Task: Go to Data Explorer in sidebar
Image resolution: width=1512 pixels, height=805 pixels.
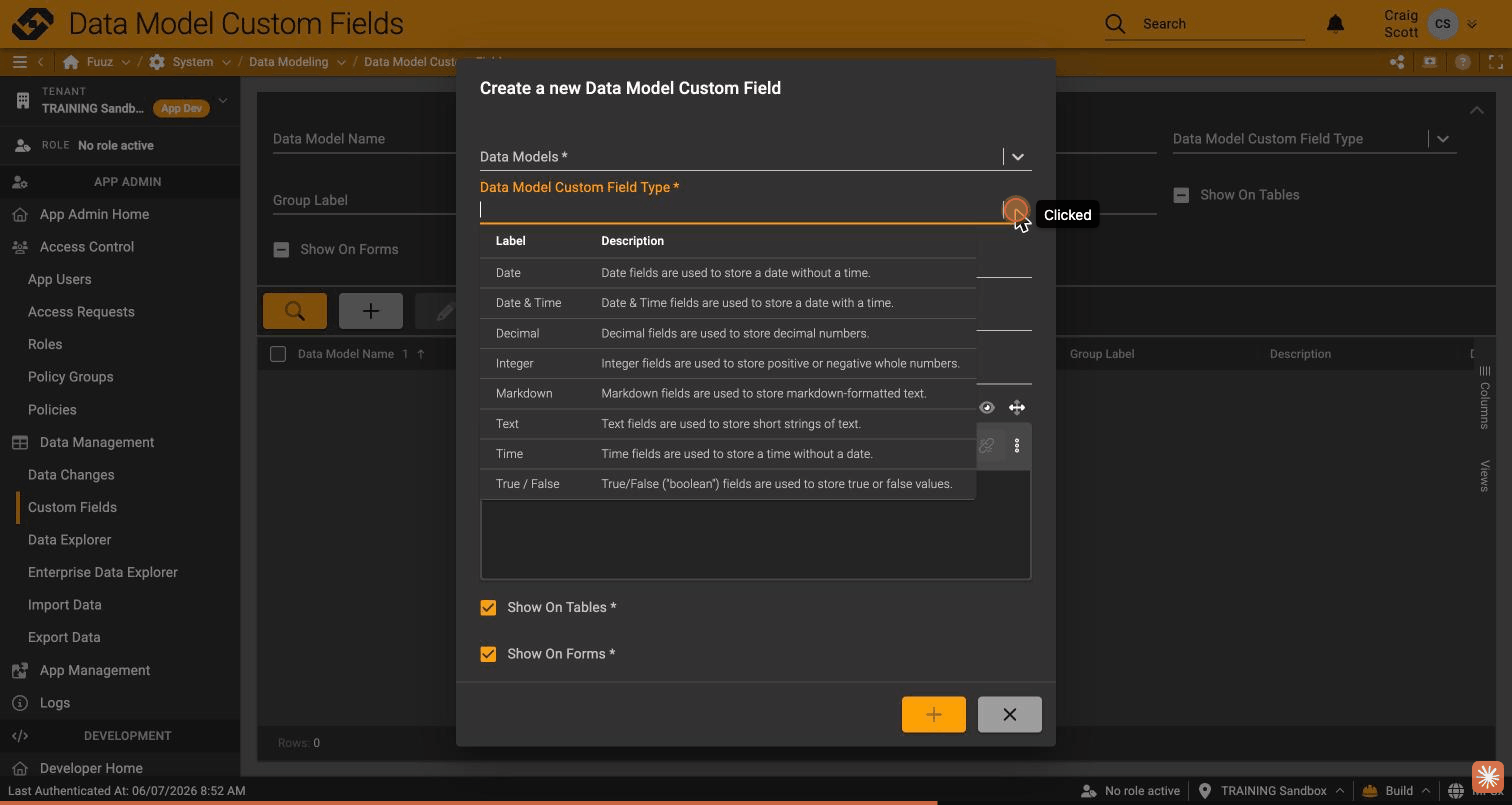Action: pos(69,540)
